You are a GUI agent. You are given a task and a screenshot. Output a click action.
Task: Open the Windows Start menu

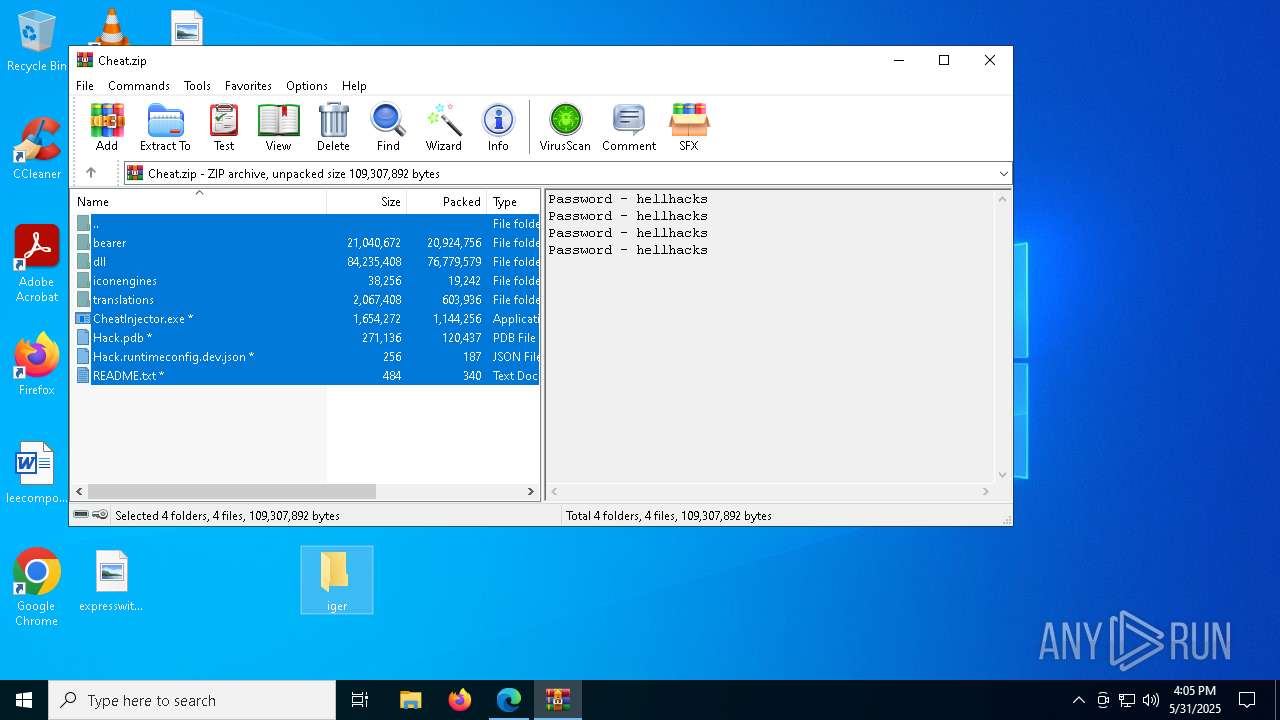tap(24, 700)
